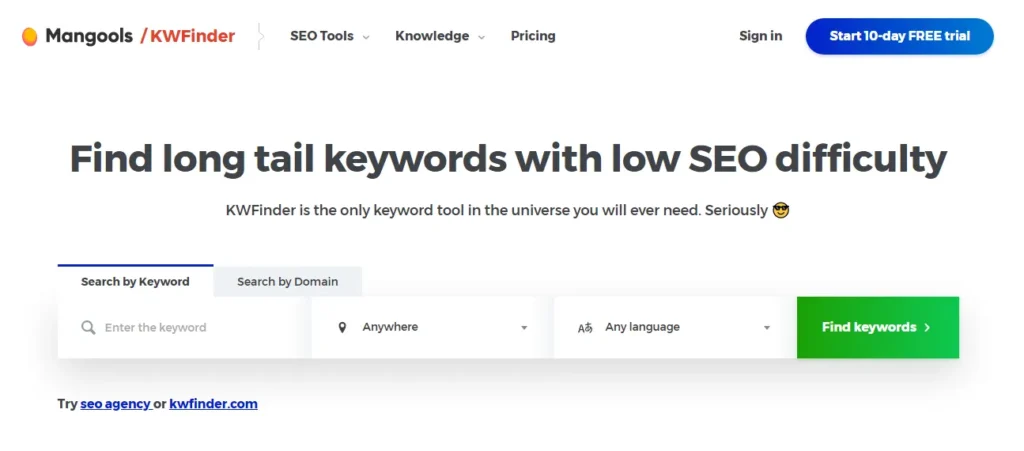The width and height of the screenshot is (1024, 451).
Task: Click the Find keywords button
Action: click(868, 327)
